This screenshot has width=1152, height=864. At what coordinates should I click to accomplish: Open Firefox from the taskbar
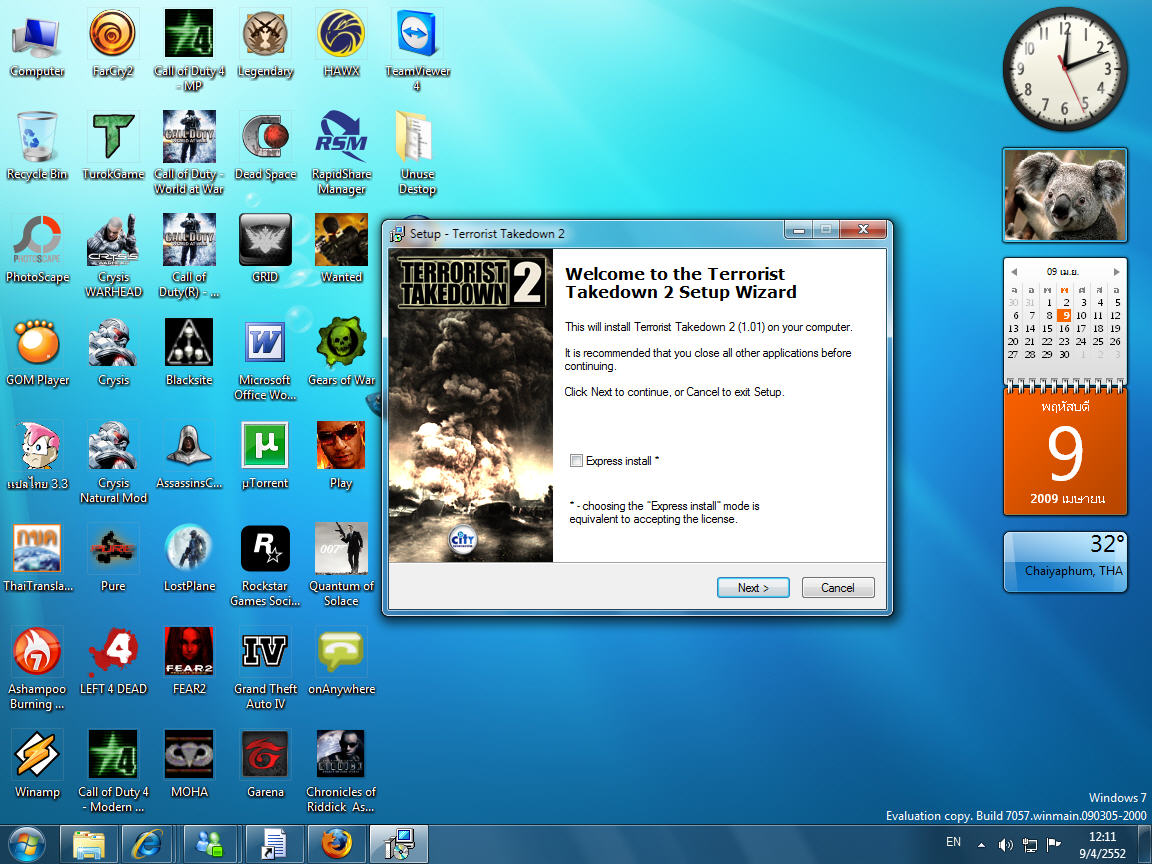coord(336,844)
